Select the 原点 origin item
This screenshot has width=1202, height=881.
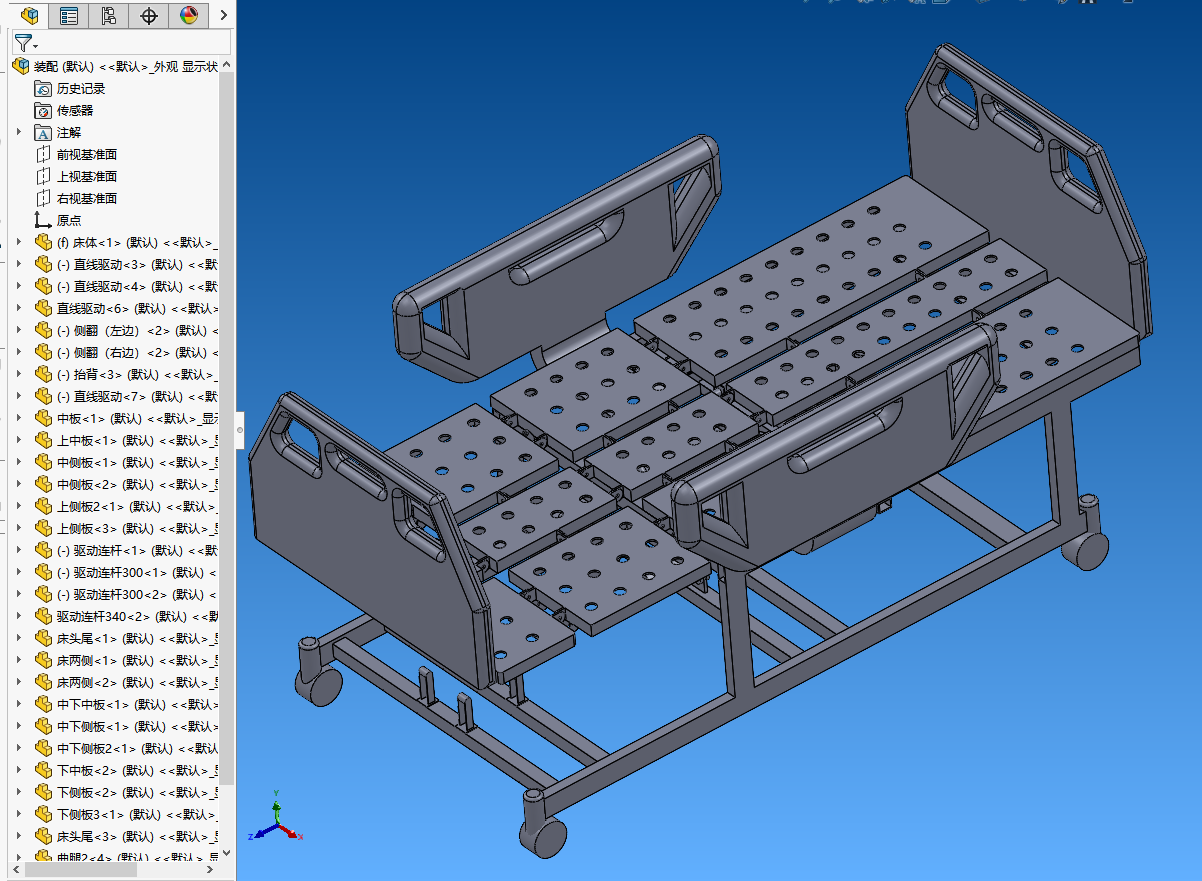[68, 221]
